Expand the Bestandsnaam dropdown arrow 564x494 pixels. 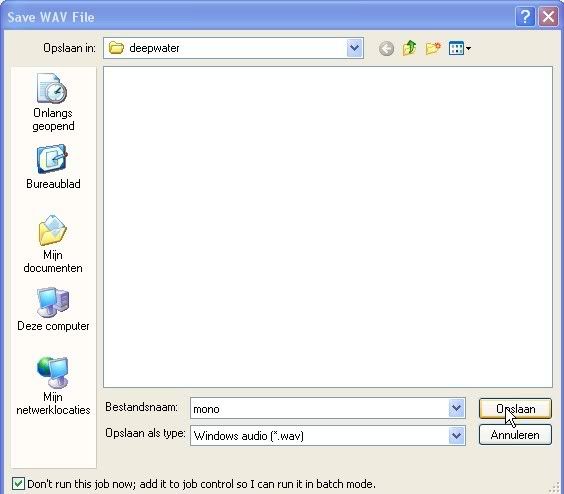(x=456, y=408)
